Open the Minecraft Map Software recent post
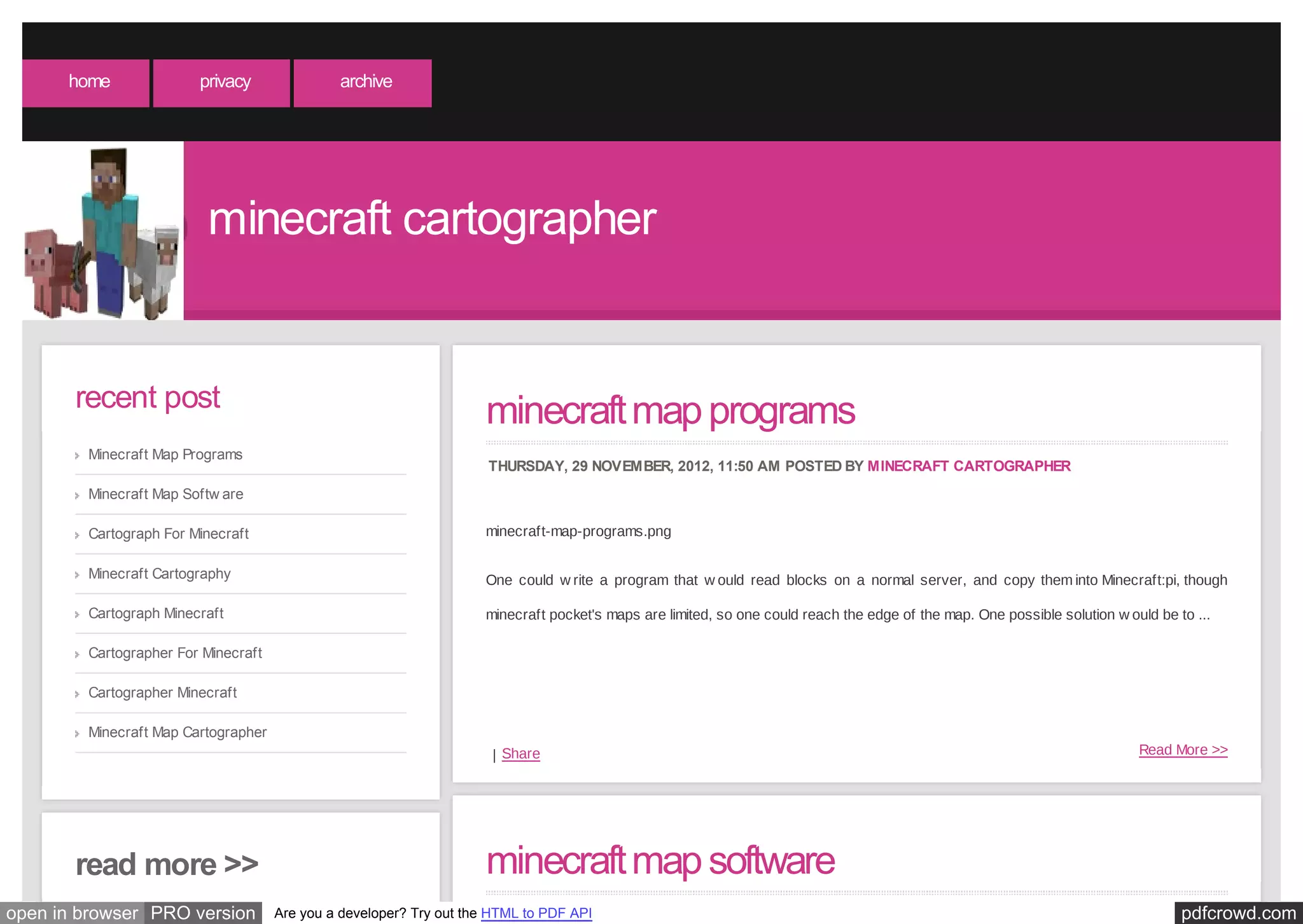Image resolution: width=1303 pixels, height=924 pixels. pos(165,494)
